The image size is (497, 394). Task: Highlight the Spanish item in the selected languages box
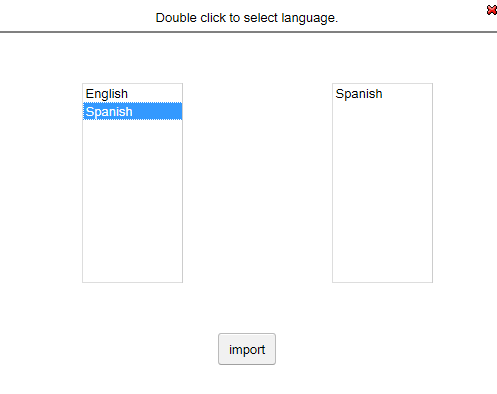[x=382, y=94]
